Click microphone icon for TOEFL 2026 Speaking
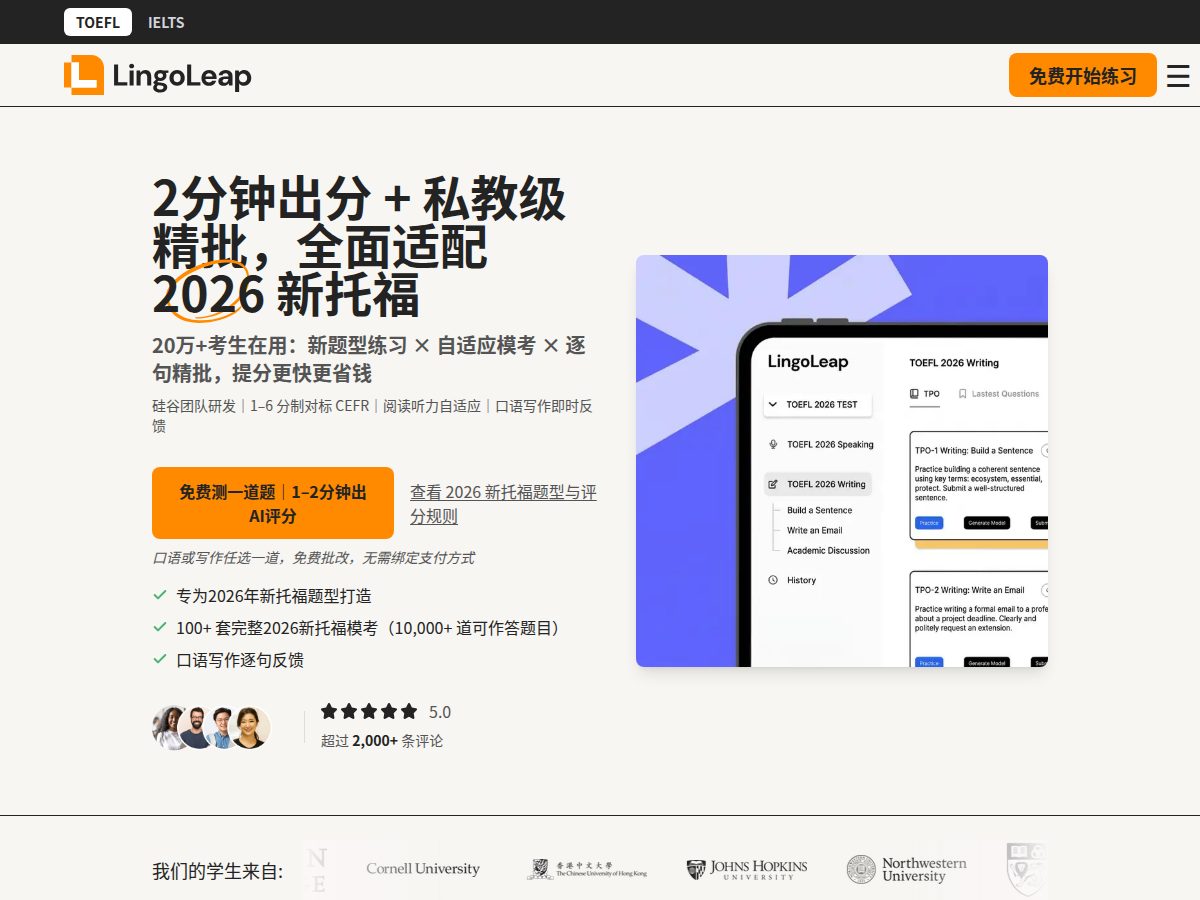The image size is (1200, 900). [773, 444]
